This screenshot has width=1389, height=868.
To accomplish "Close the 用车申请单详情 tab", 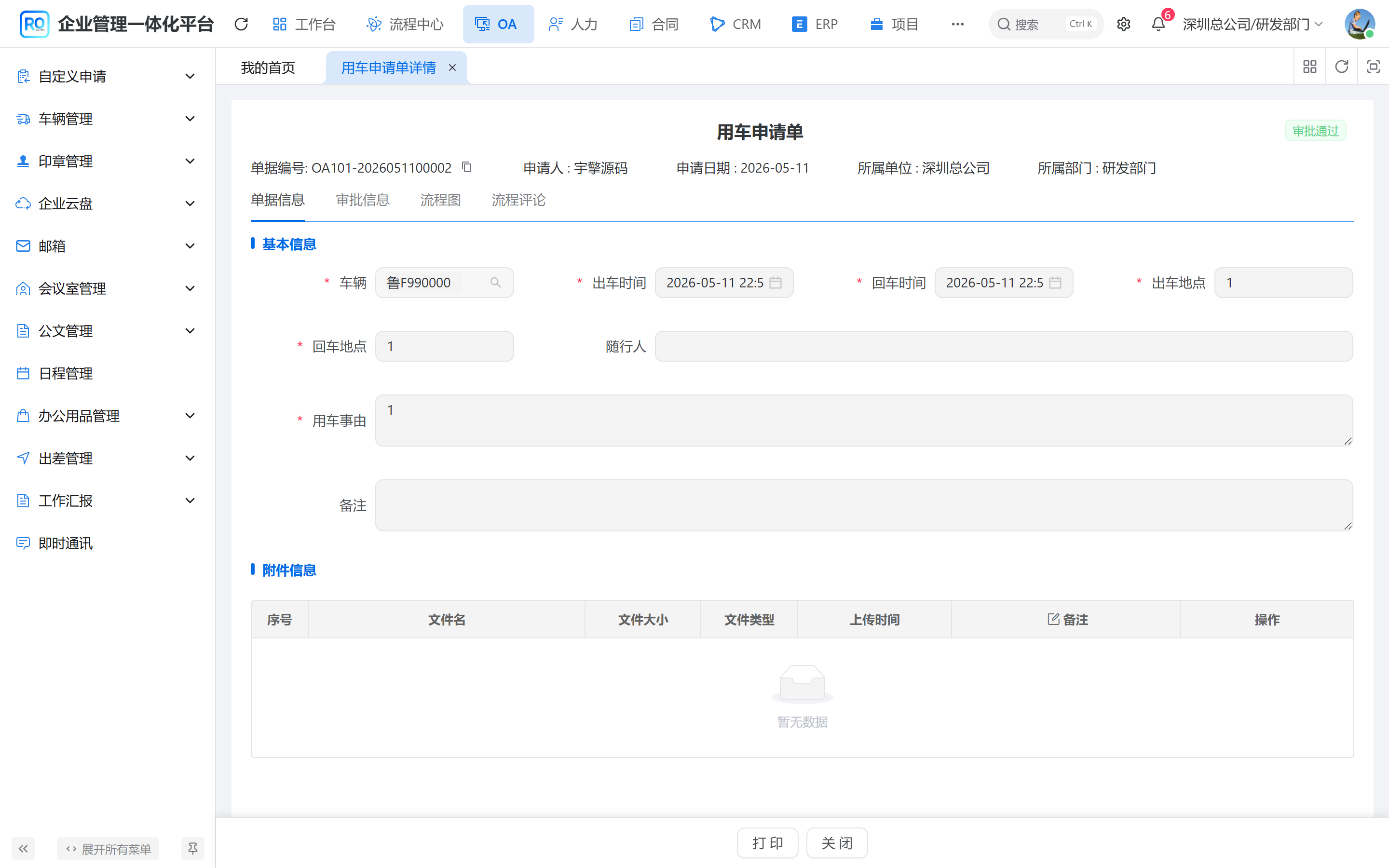I will point(452,68).
